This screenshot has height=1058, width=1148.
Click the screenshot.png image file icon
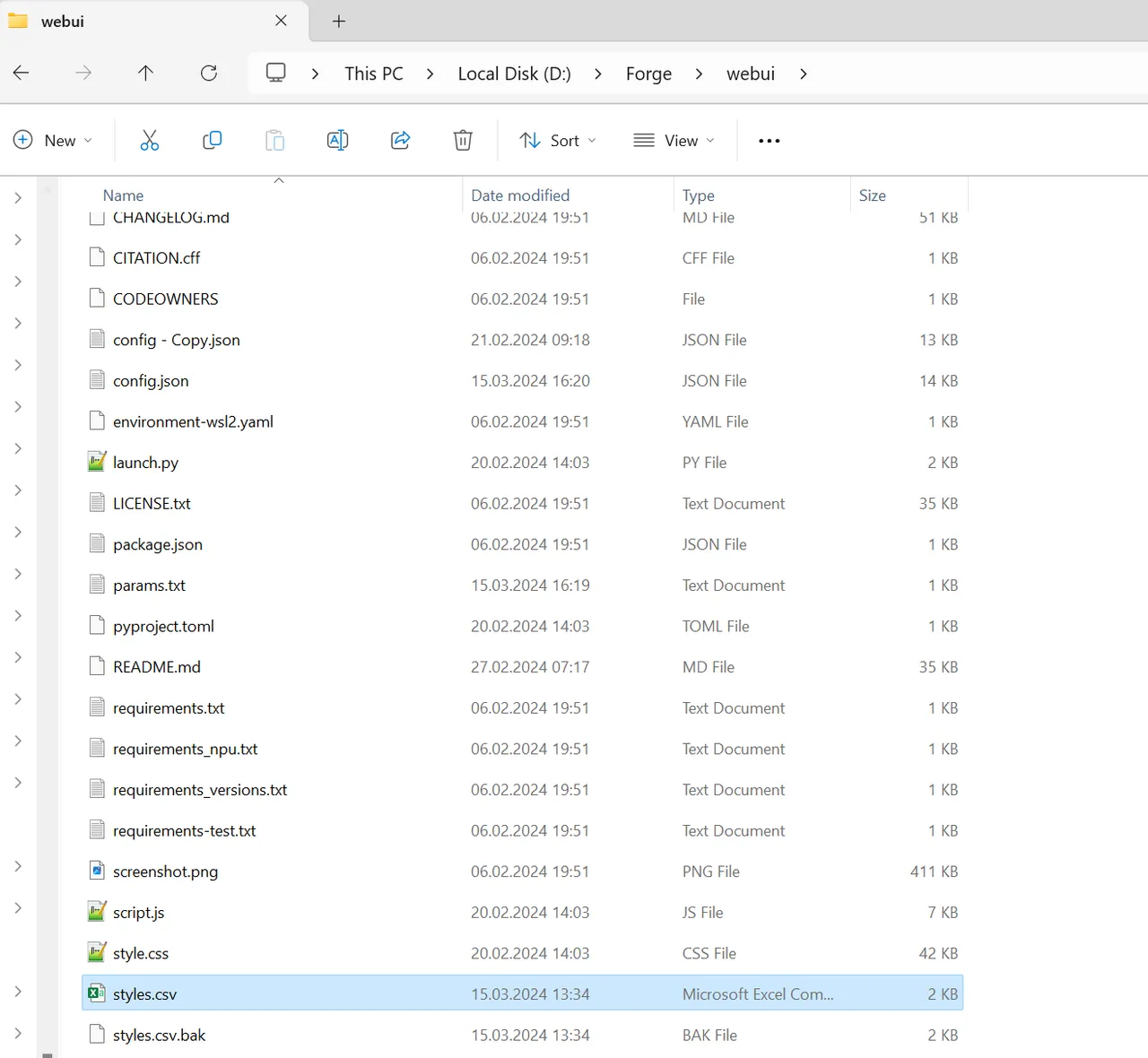(97, 871)
